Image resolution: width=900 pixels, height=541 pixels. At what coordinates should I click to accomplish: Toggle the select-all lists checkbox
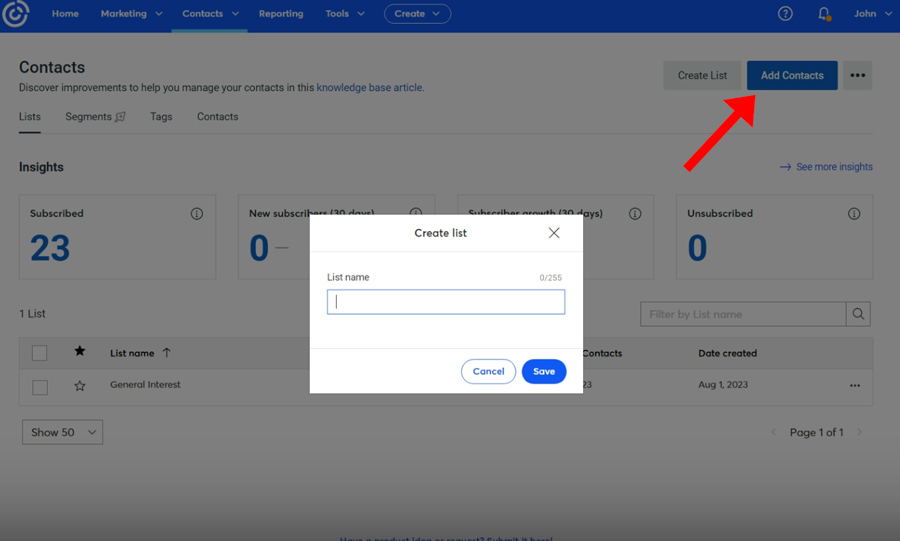click(x=40, y=353)
